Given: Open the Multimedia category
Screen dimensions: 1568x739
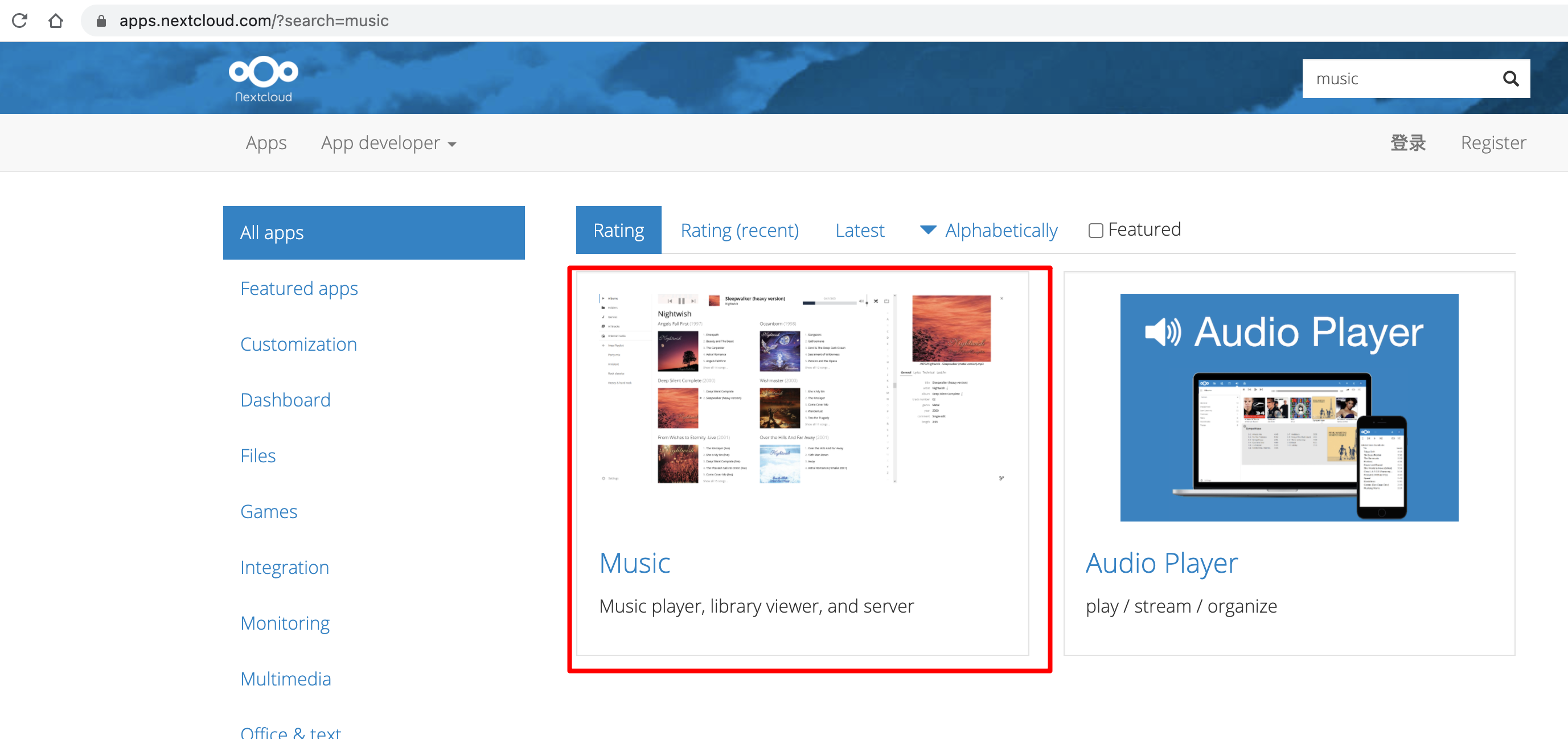Looking at the screenshot, I should click(285, 679).
